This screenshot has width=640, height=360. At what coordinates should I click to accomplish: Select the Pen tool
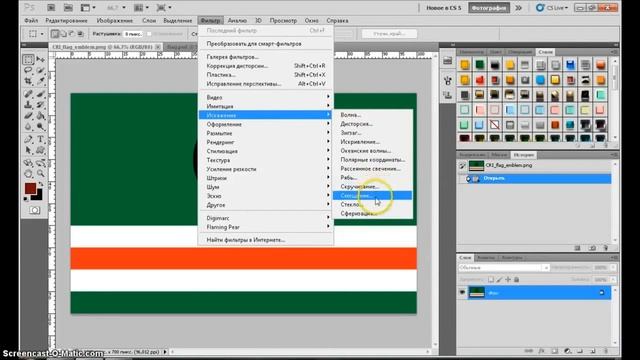pos(28,140)
